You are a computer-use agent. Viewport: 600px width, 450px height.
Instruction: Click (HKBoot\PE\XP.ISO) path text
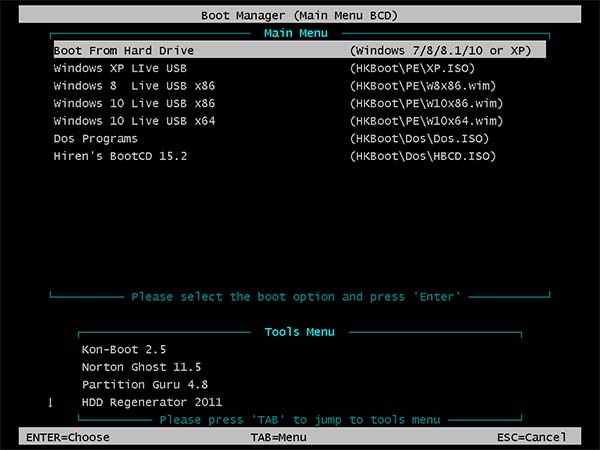click(x=412, y=68)
